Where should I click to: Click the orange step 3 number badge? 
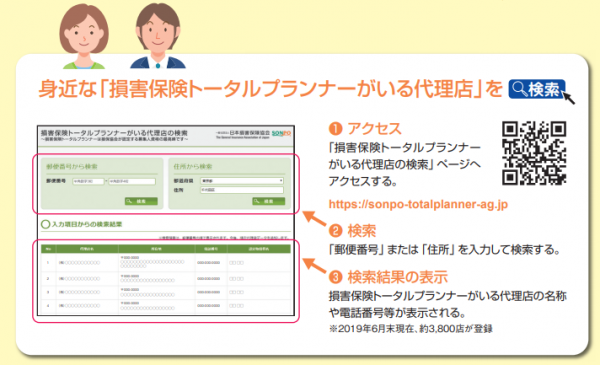[x=335, y=277]
